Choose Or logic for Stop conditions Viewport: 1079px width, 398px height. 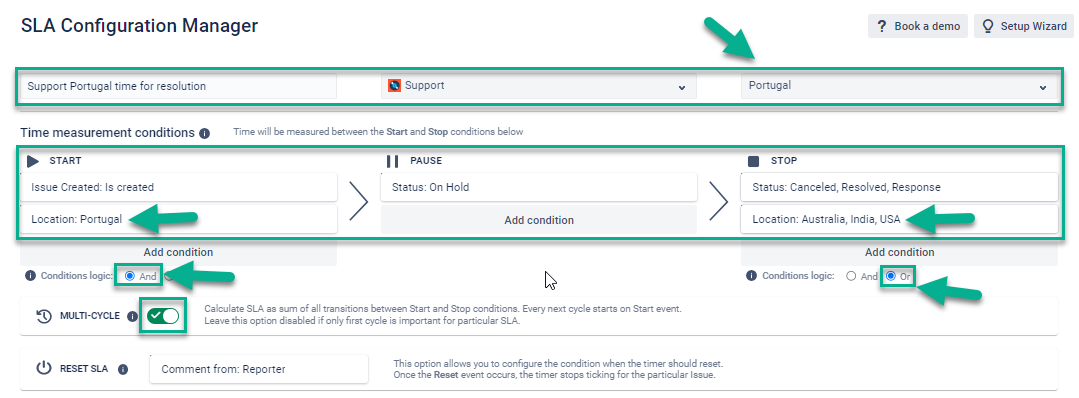tap(891, 276)
